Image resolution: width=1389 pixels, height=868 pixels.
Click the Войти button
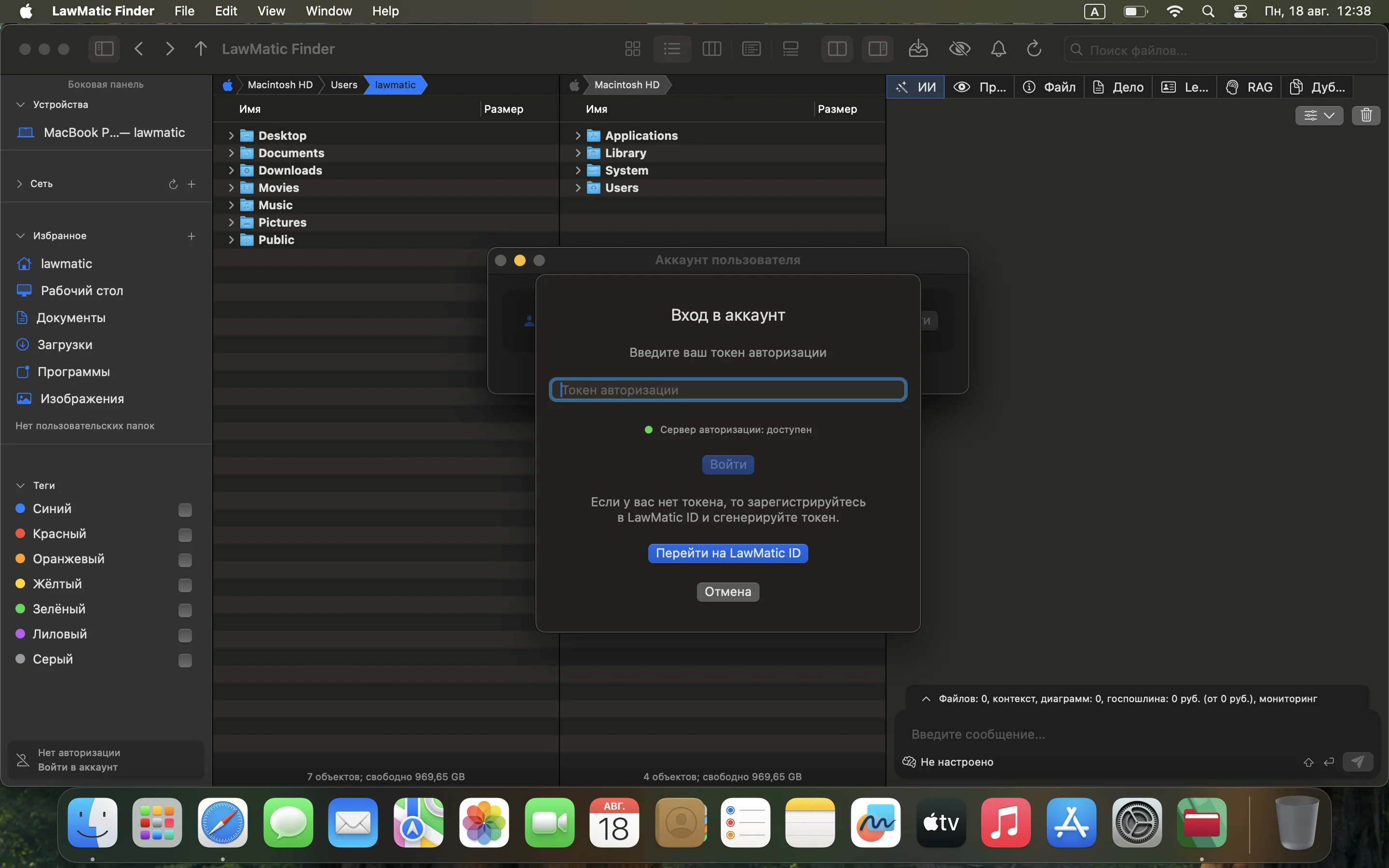pyautogui.click(x=728, y=464)
